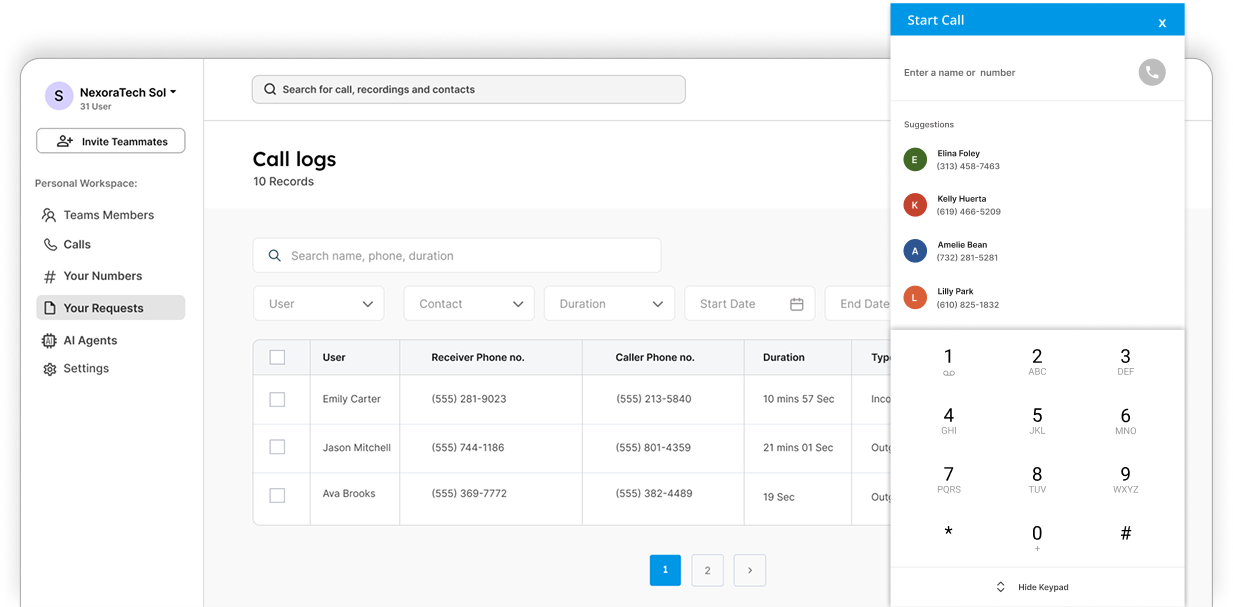Open the User filter dropdown
The image size is (1233, 607).
318,304
